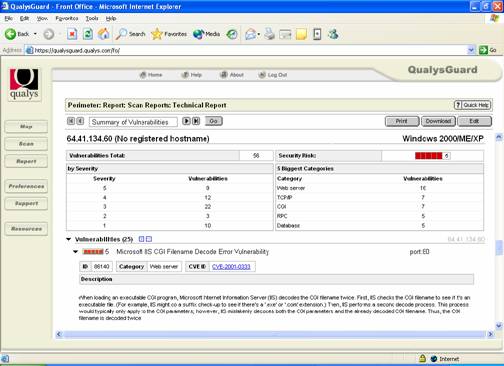
Task: Collapse Microsoft IIS CGI vulnerability entry
Action: click(x=76, y=252)
